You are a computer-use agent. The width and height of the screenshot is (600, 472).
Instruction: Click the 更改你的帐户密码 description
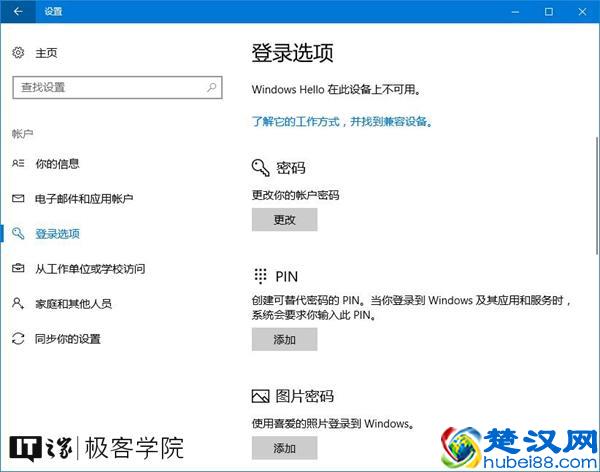[x=295, y=195]
